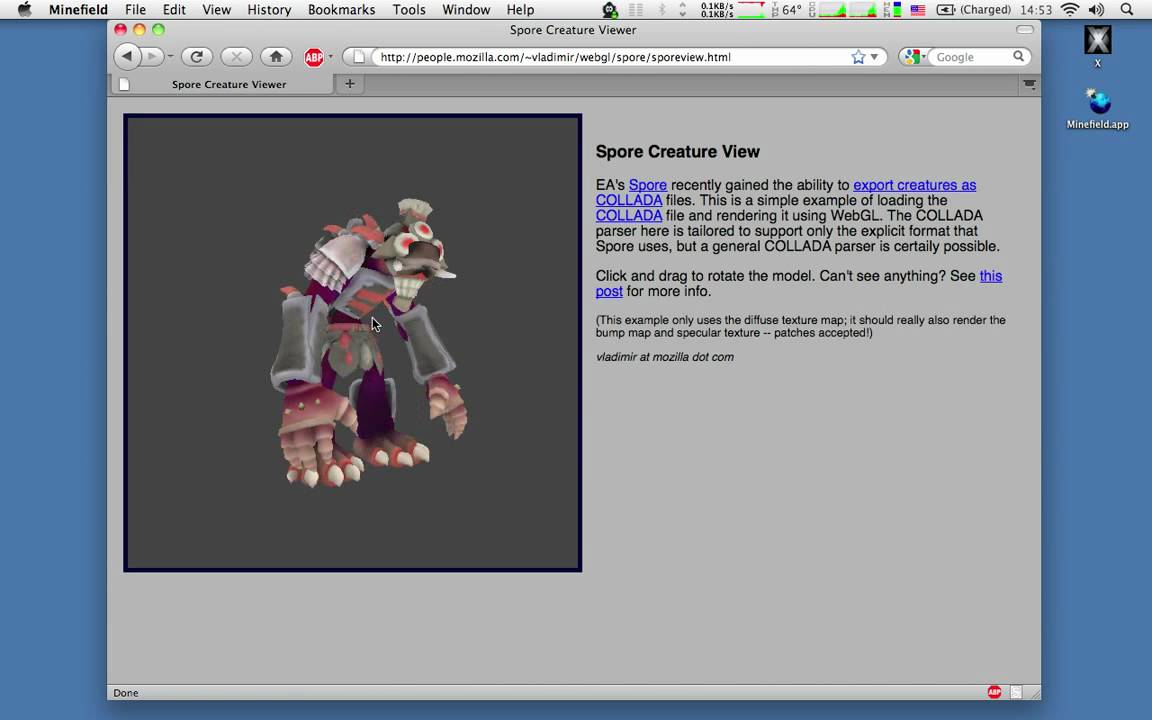Open the File menu

135,10
